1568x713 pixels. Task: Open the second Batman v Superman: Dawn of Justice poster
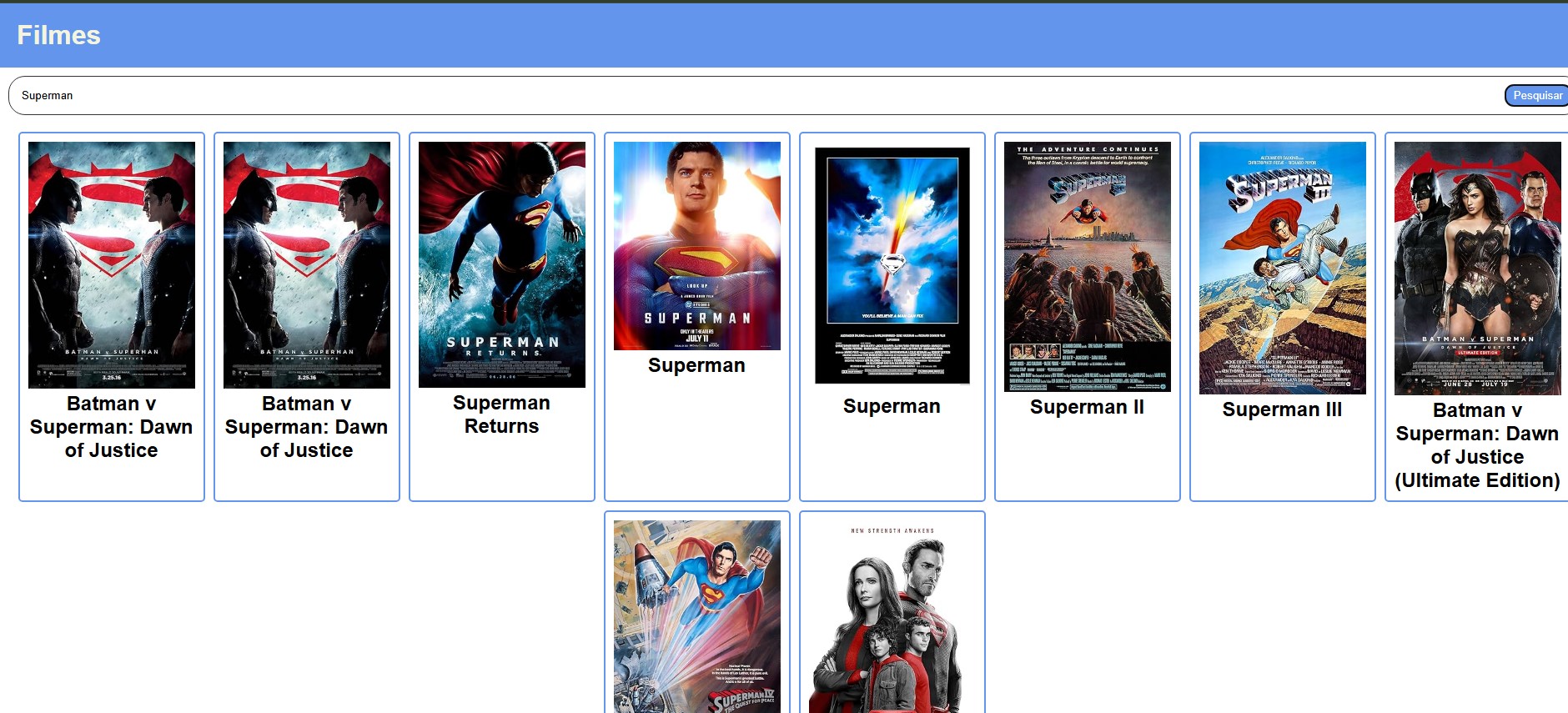(x=306, y=264)
